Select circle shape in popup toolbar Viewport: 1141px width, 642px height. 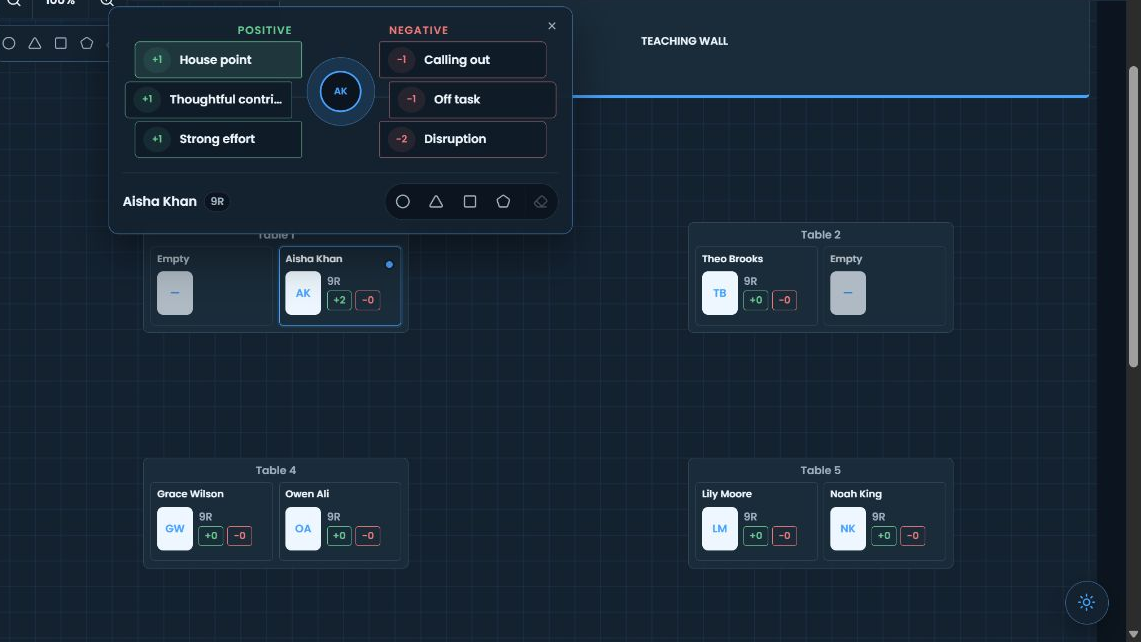point(402,202)
